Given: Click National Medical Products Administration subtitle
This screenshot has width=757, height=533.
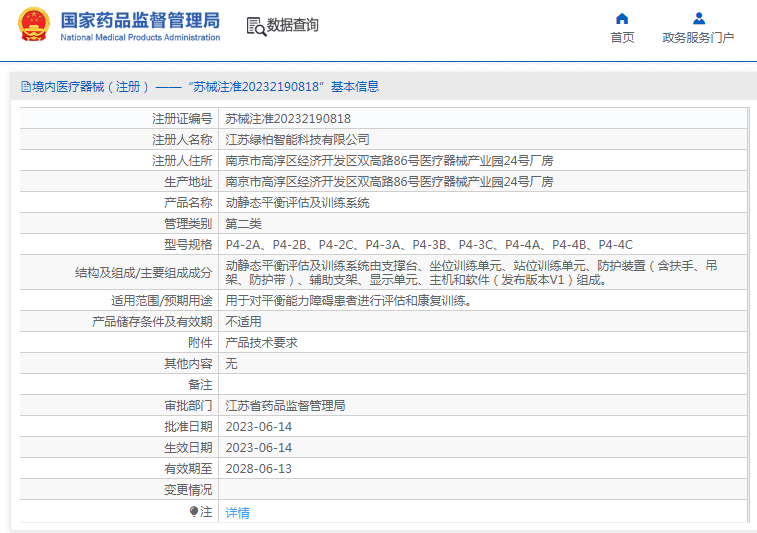Looking at the screenshot, I should click(x=140, y=38).
